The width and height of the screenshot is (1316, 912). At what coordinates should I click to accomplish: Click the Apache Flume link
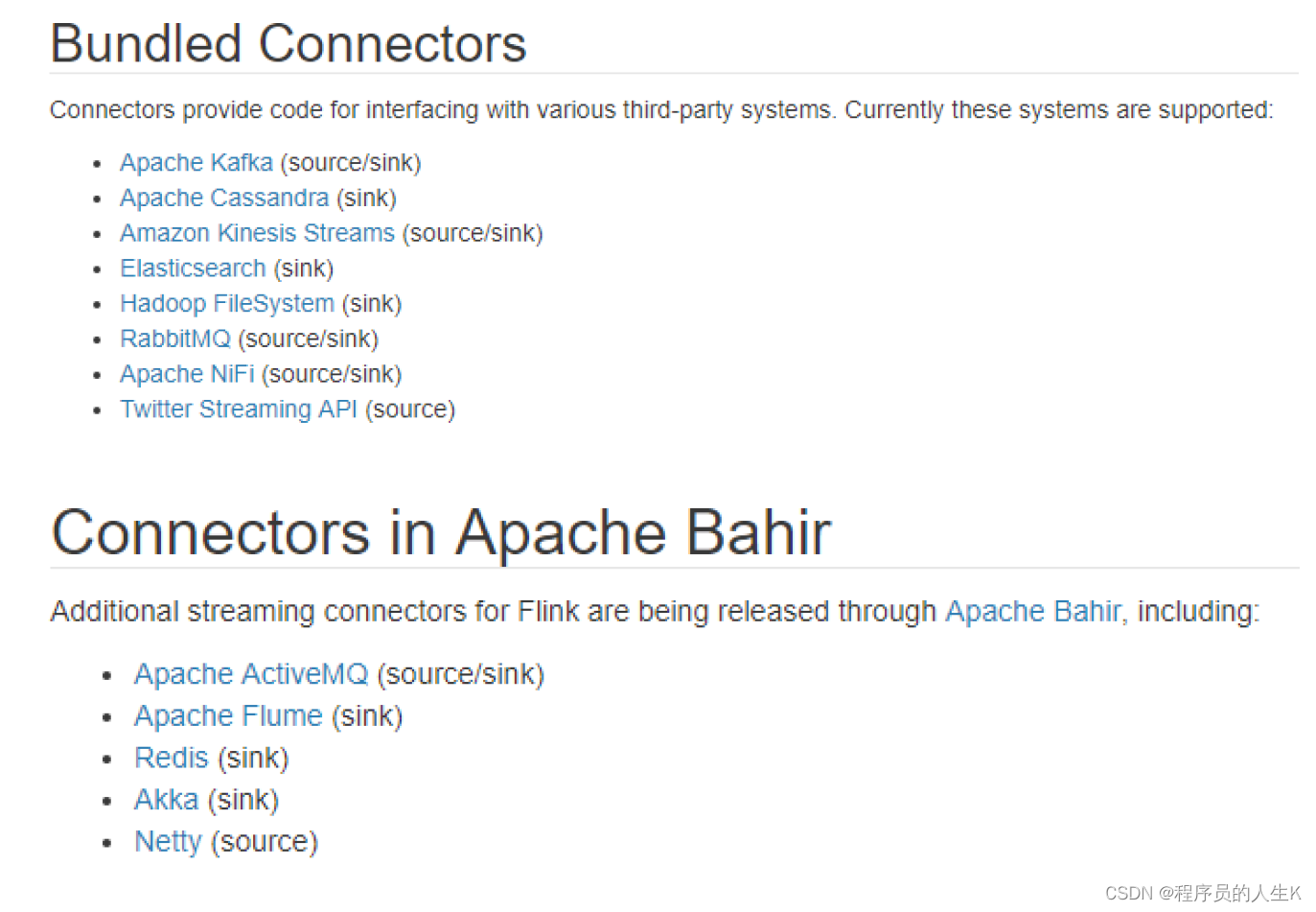(x=227, y=717)
